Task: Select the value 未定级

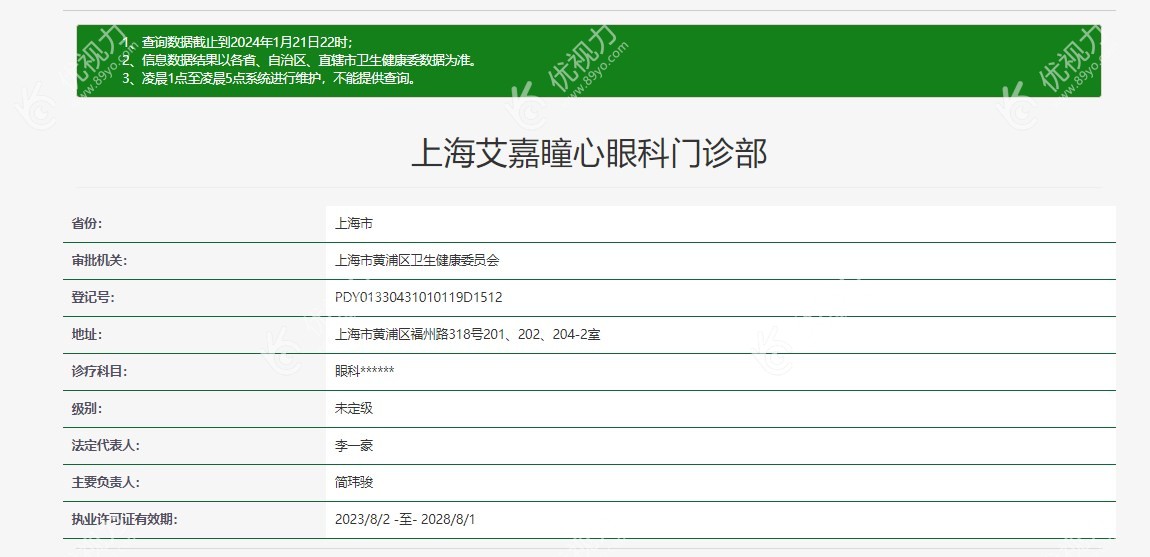Action: point(354,409)
